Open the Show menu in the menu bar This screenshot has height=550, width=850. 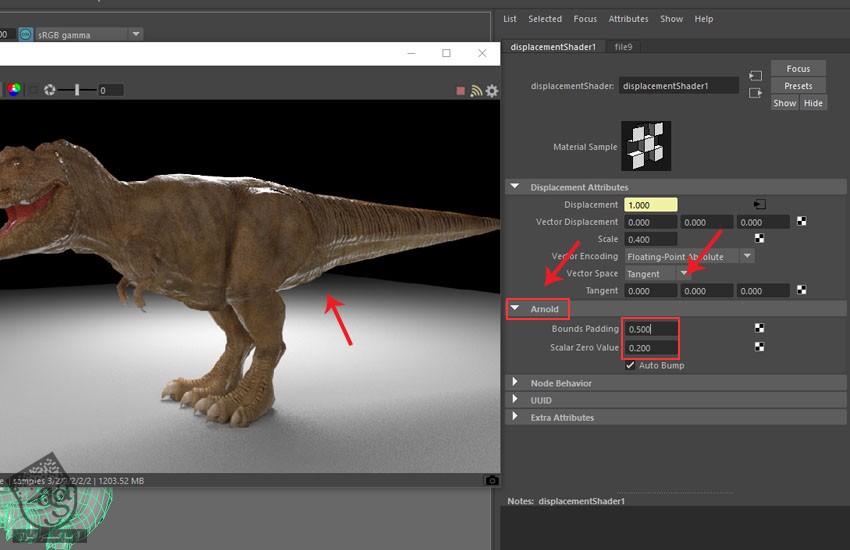pos(671,19)
